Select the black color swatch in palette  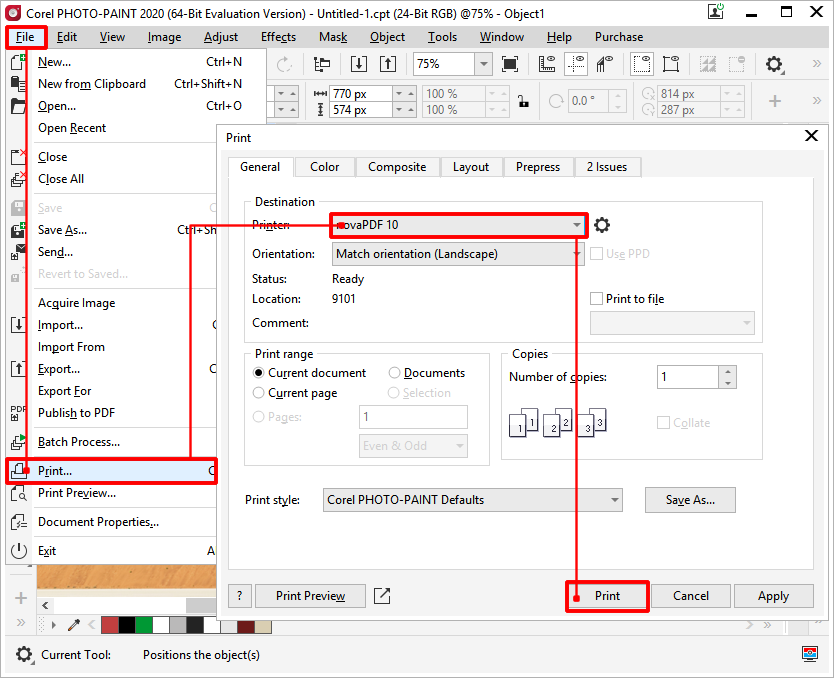(x=127, y=625)
